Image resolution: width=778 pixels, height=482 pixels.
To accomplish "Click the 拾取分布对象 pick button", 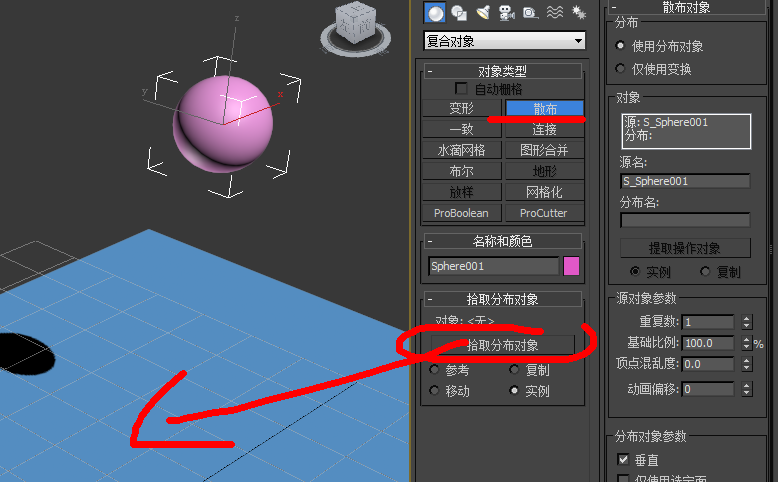I will point(503,345).
